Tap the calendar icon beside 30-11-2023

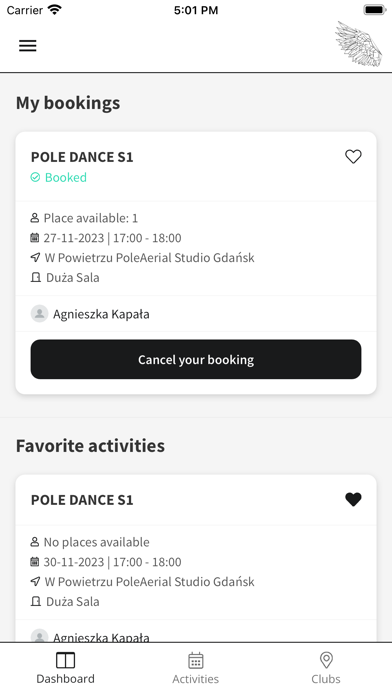click(35, 562)
